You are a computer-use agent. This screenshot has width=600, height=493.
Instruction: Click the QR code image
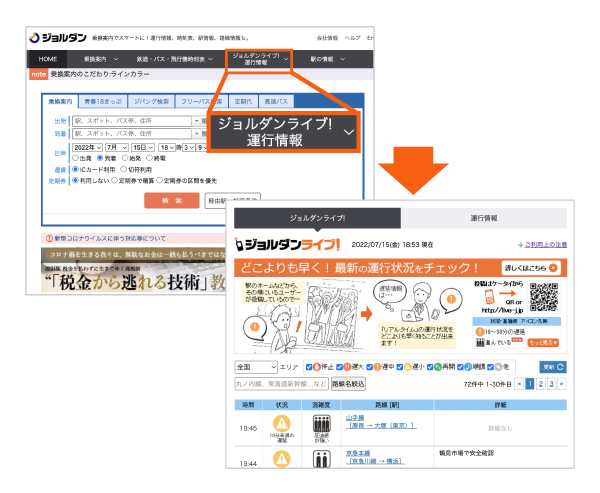pos(544,297)
